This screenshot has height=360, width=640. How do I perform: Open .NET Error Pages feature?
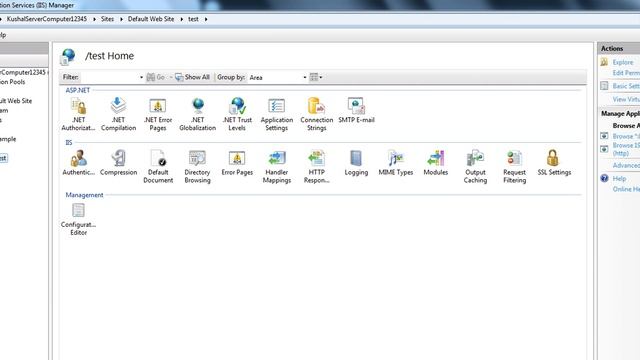(158, 114)
